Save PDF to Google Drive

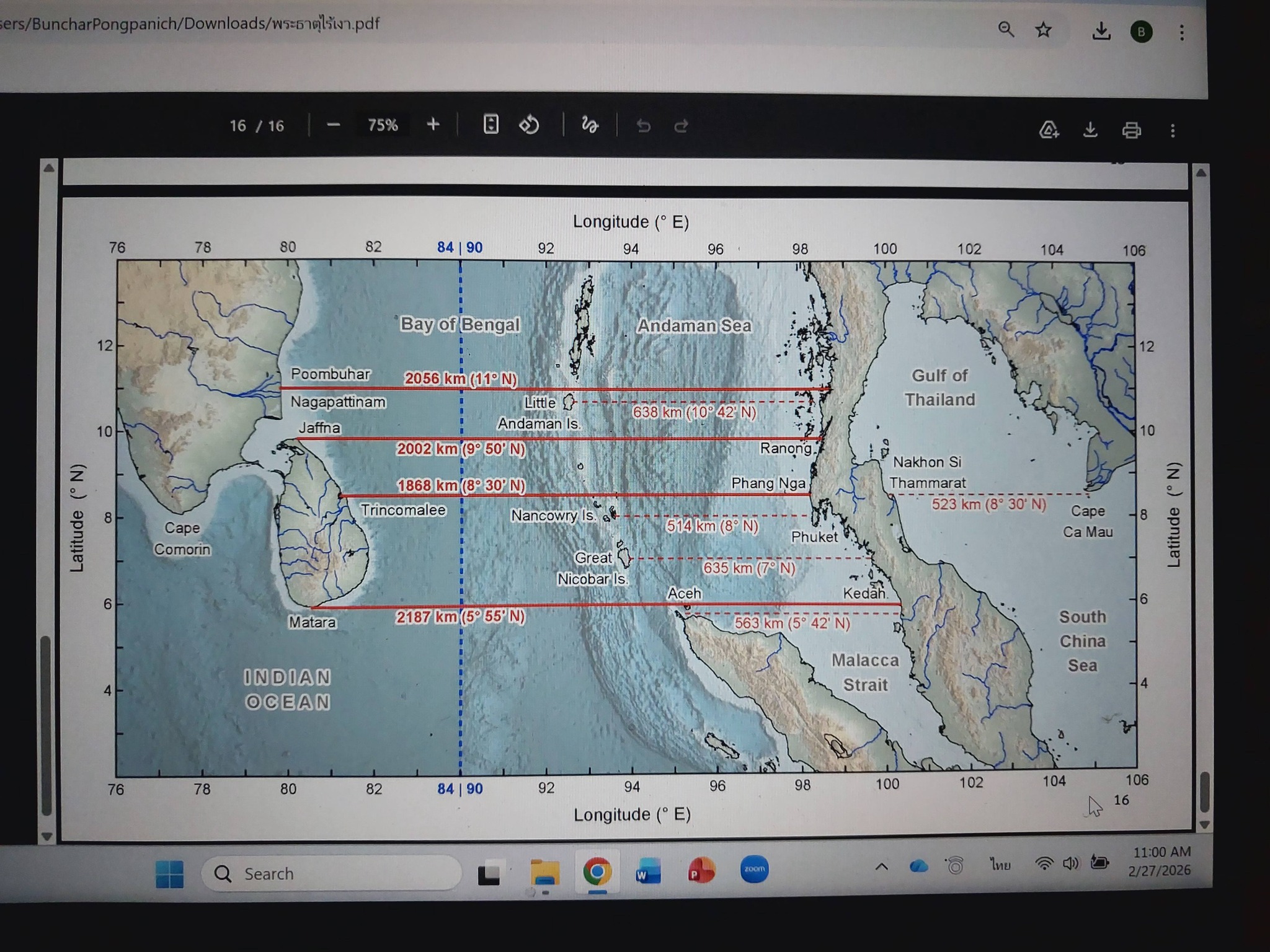click(x=1049, y=130)
